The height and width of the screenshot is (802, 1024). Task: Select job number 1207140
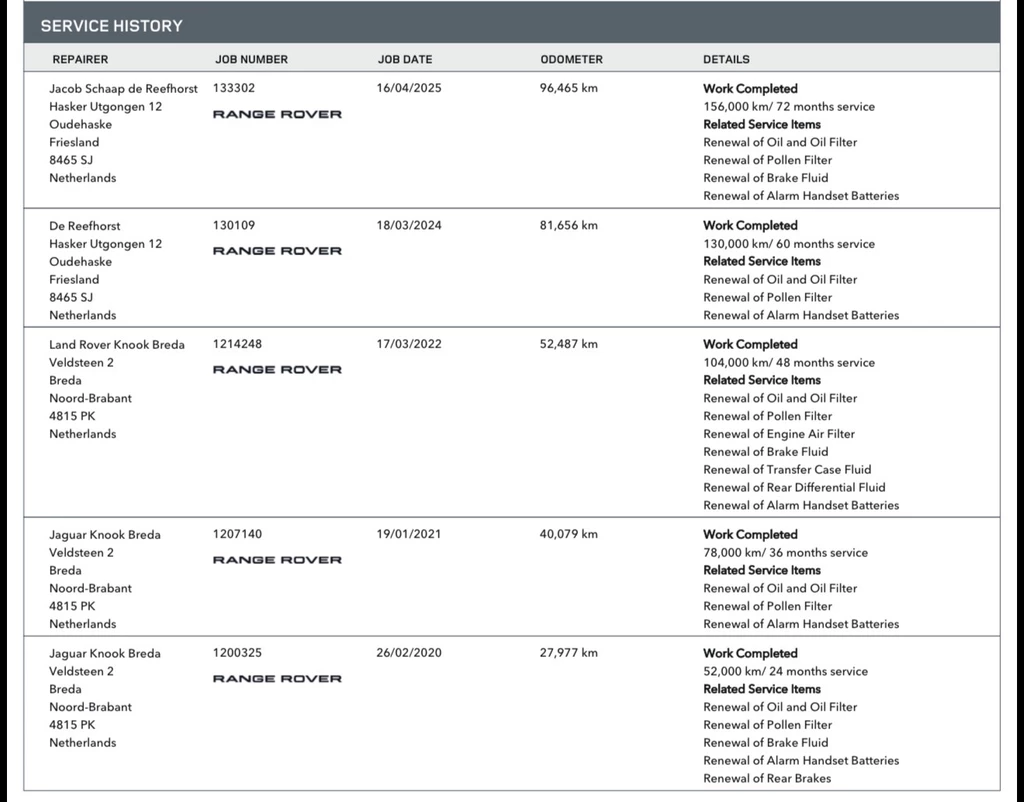[237, 534]
